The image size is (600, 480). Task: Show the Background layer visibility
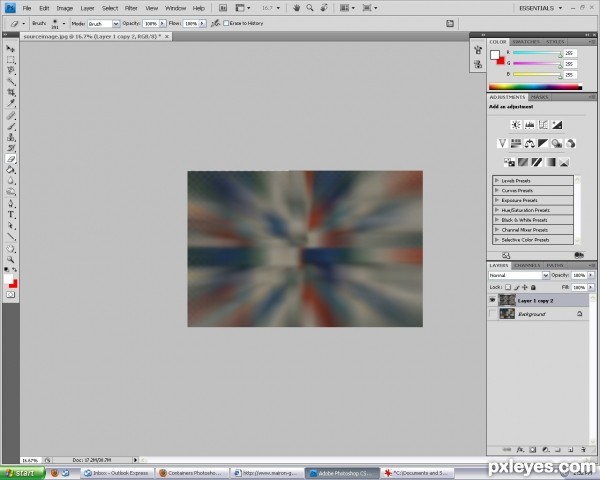pyautogui.click(x=492, y=314)
